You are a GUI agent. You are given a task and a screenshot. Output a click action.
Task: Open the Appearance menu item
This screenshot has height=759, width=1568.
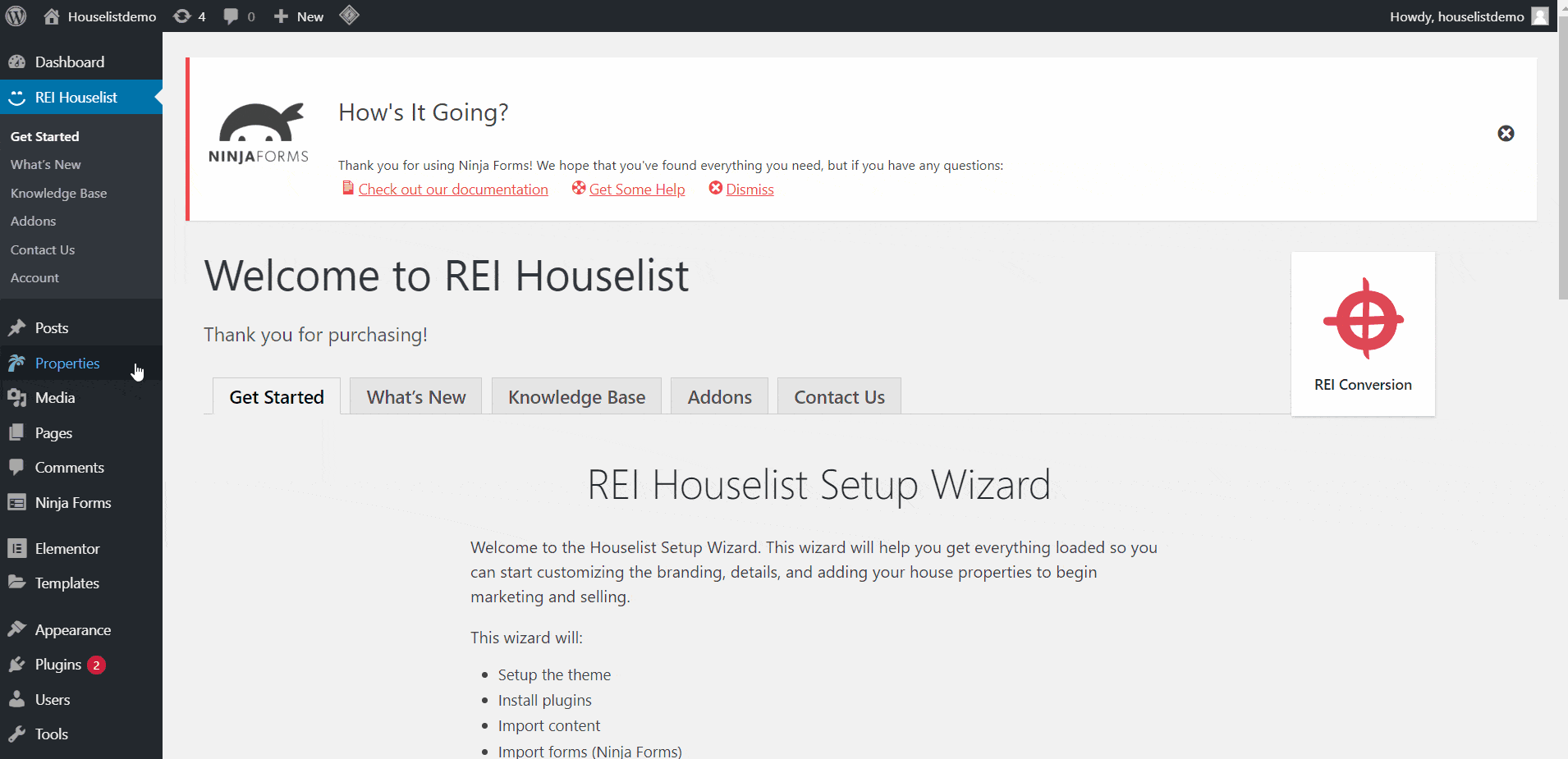(x=81, y=629)
